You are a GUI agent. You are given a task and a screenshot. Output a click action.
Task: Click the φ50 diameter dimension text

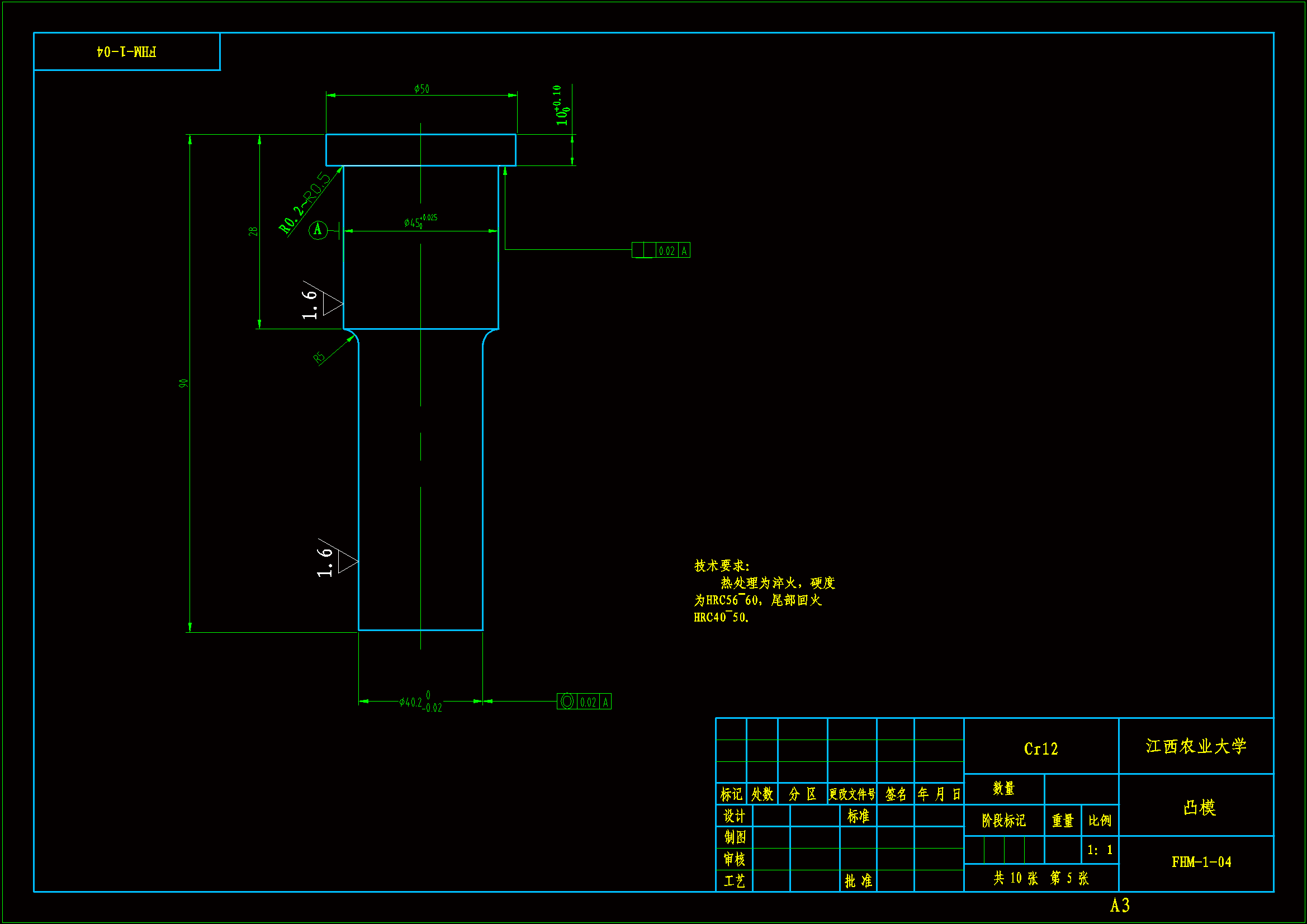tap(422, 89)
